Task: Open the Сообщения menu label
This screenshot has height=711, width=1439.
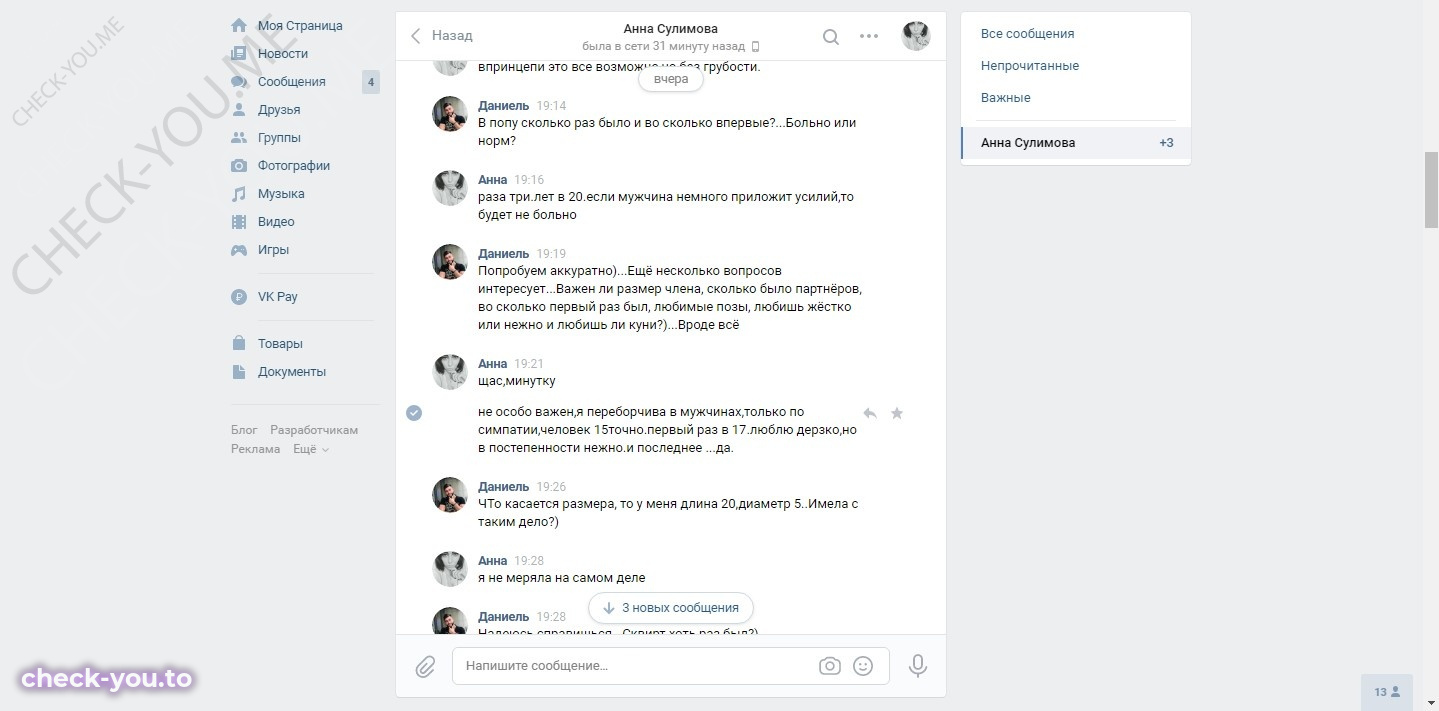Action: (292, 82)
